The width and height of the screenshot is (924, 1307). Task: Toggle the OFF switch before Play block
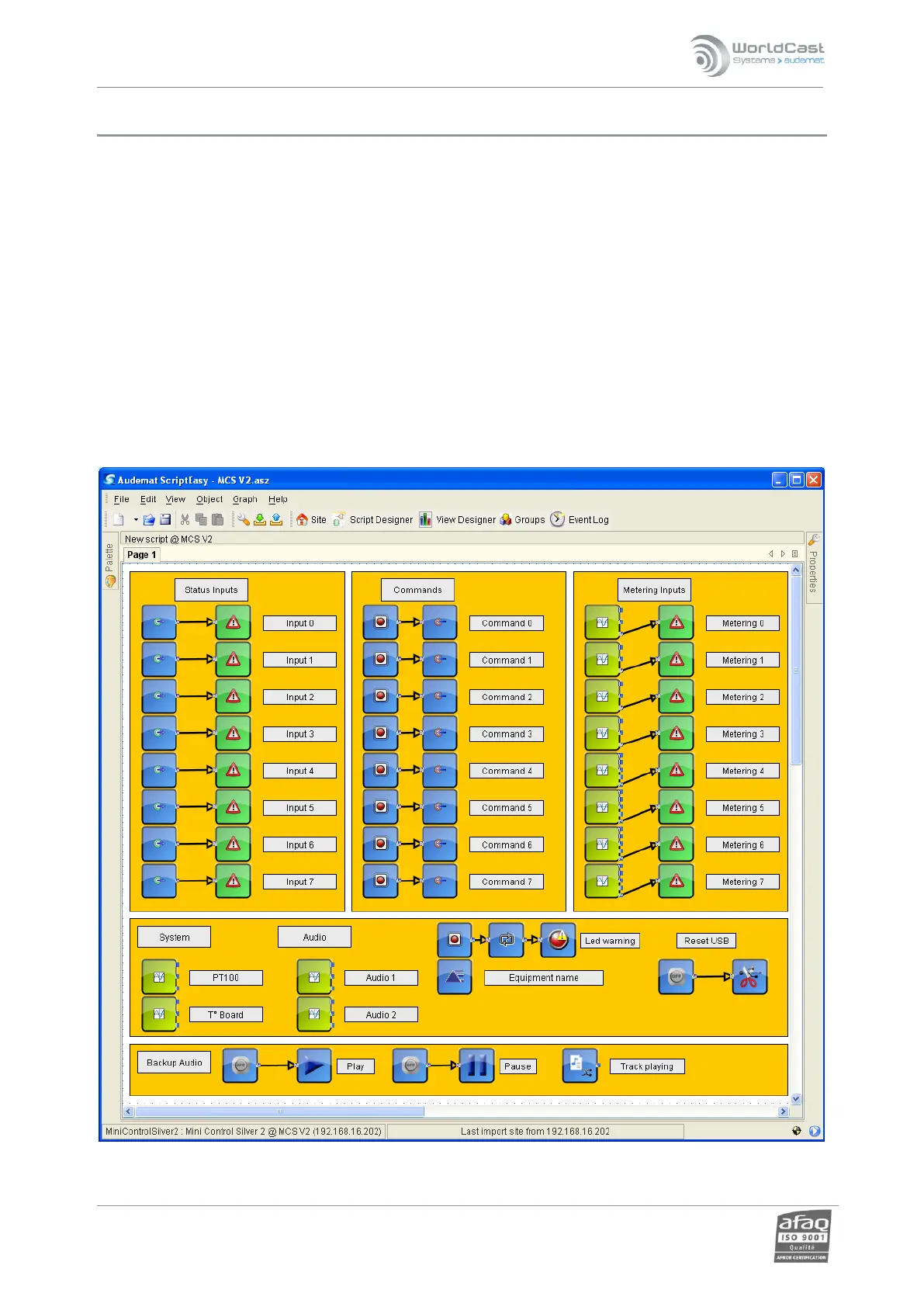(x=241, y=1066)
